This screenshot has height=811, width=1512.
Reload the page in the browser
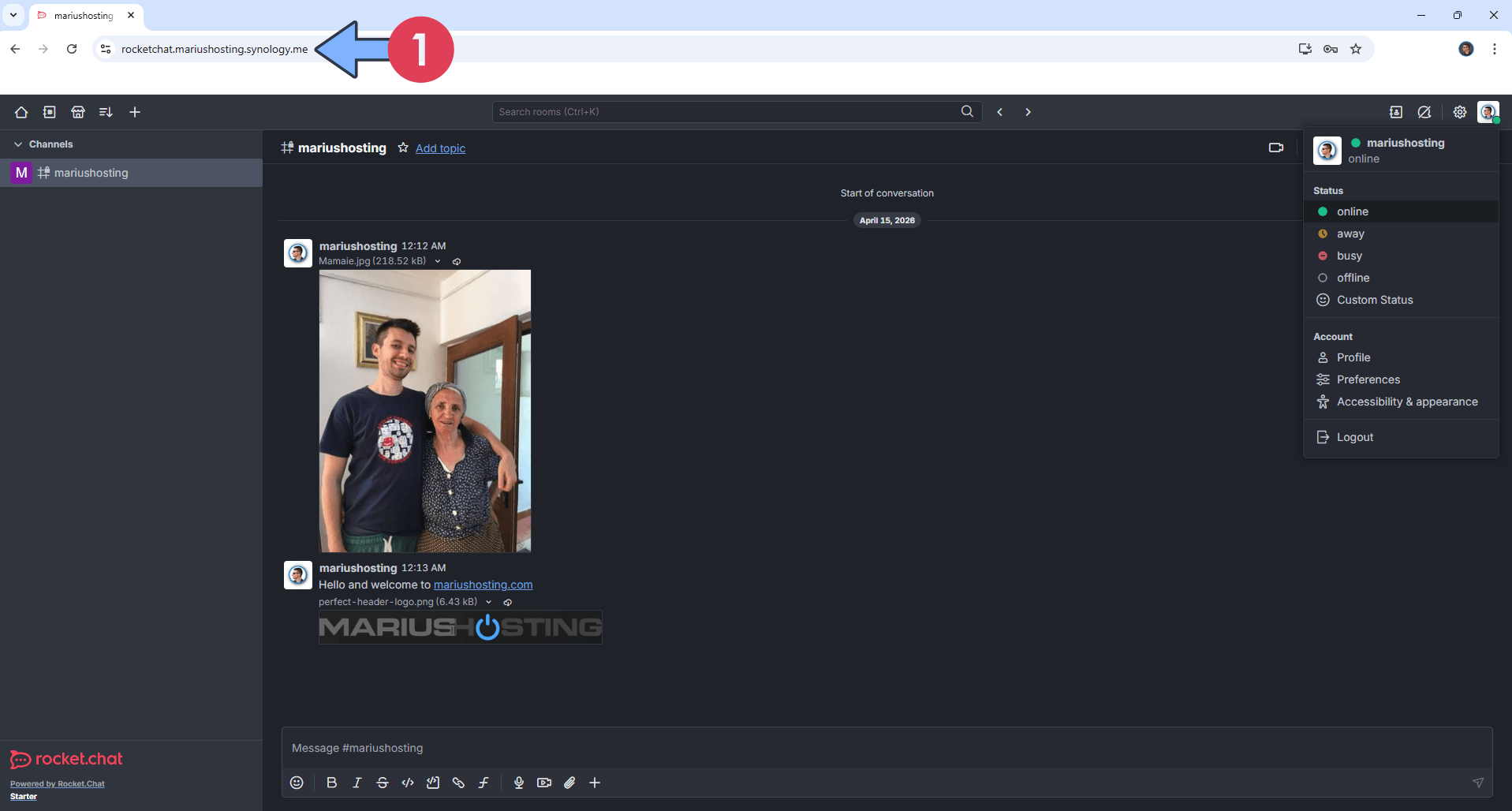point(72,49)
